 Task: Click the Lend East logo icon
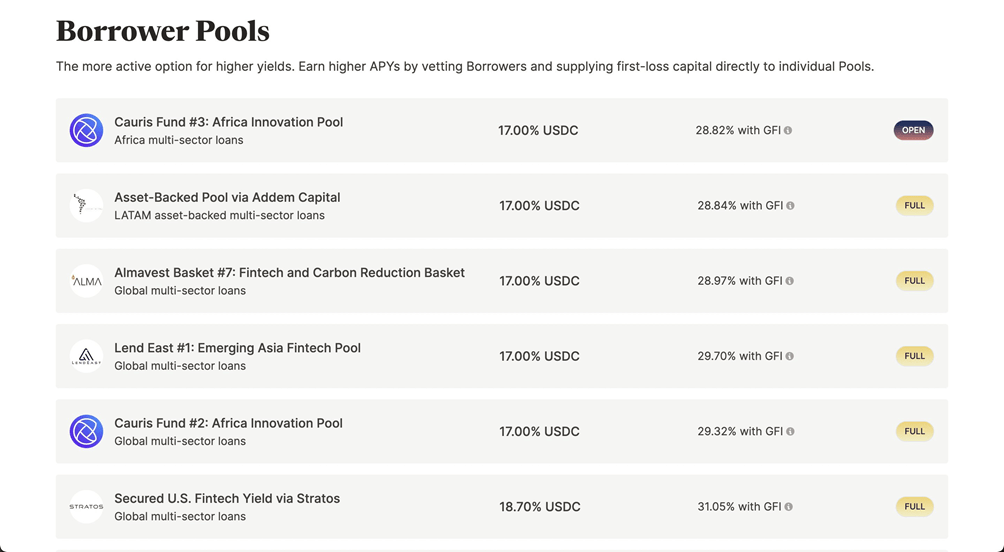(86, 356)
